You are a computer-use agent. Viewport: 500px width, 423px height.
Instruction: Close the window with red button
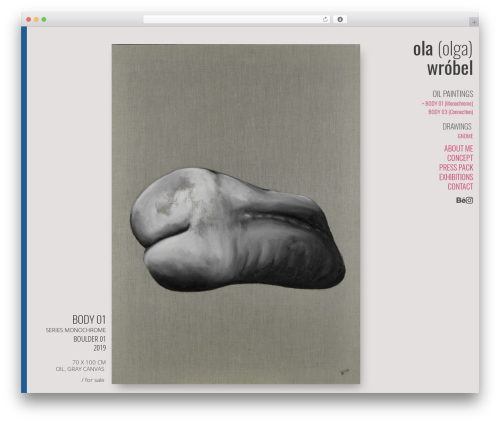coord(29,20)
